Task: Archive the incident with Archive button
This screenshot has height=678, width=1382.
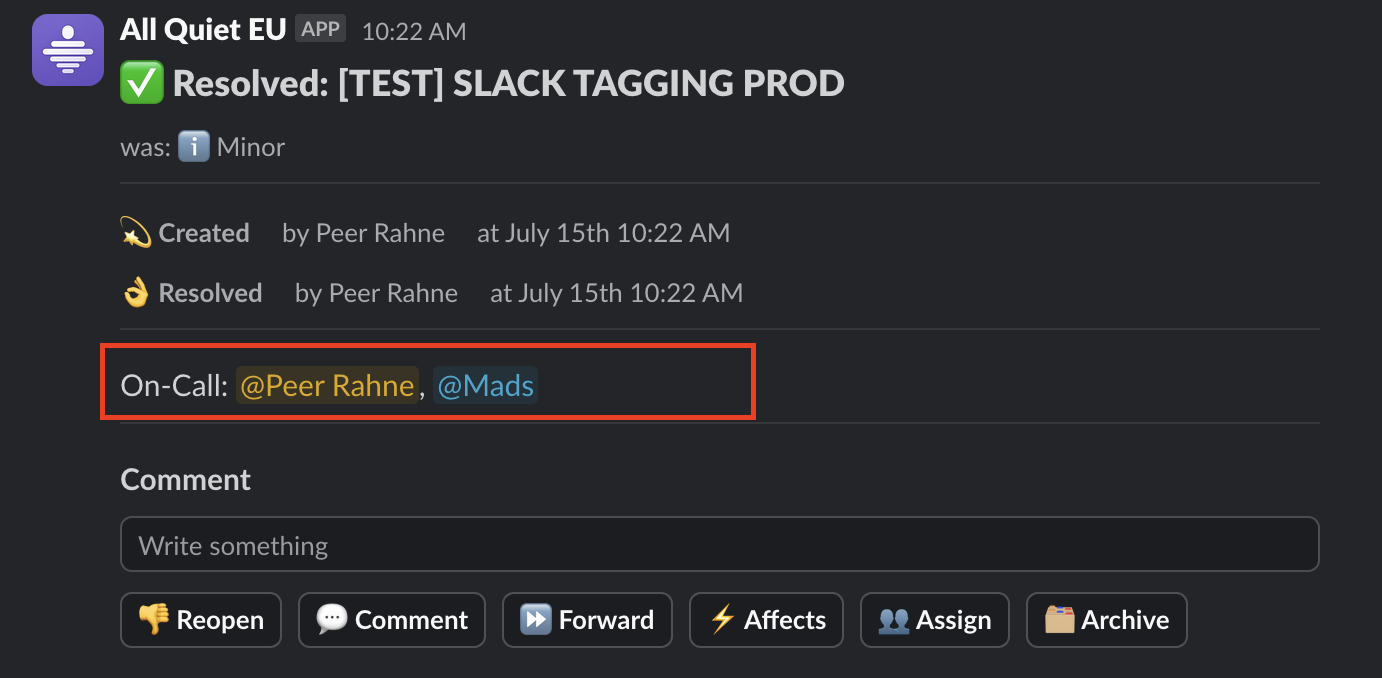Action: [1106, 620]
